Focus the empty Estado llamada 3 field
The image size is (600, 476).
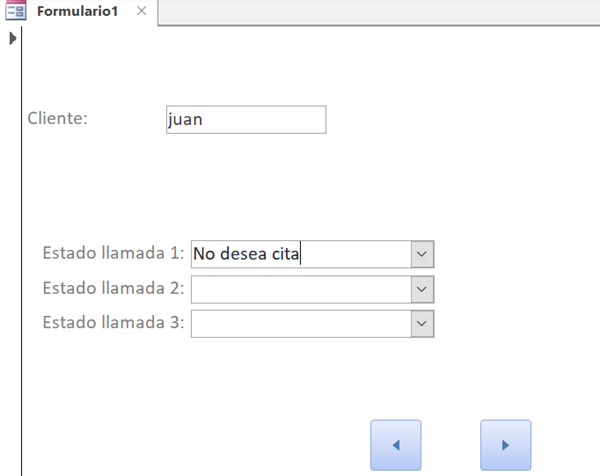300,323
